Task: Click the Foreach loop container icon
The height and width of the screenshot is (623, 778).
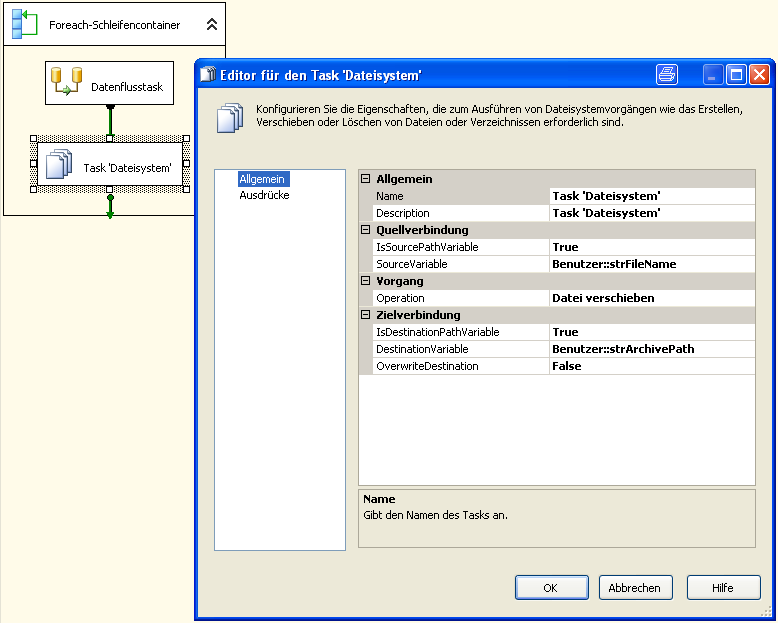Action: point(24,24)
